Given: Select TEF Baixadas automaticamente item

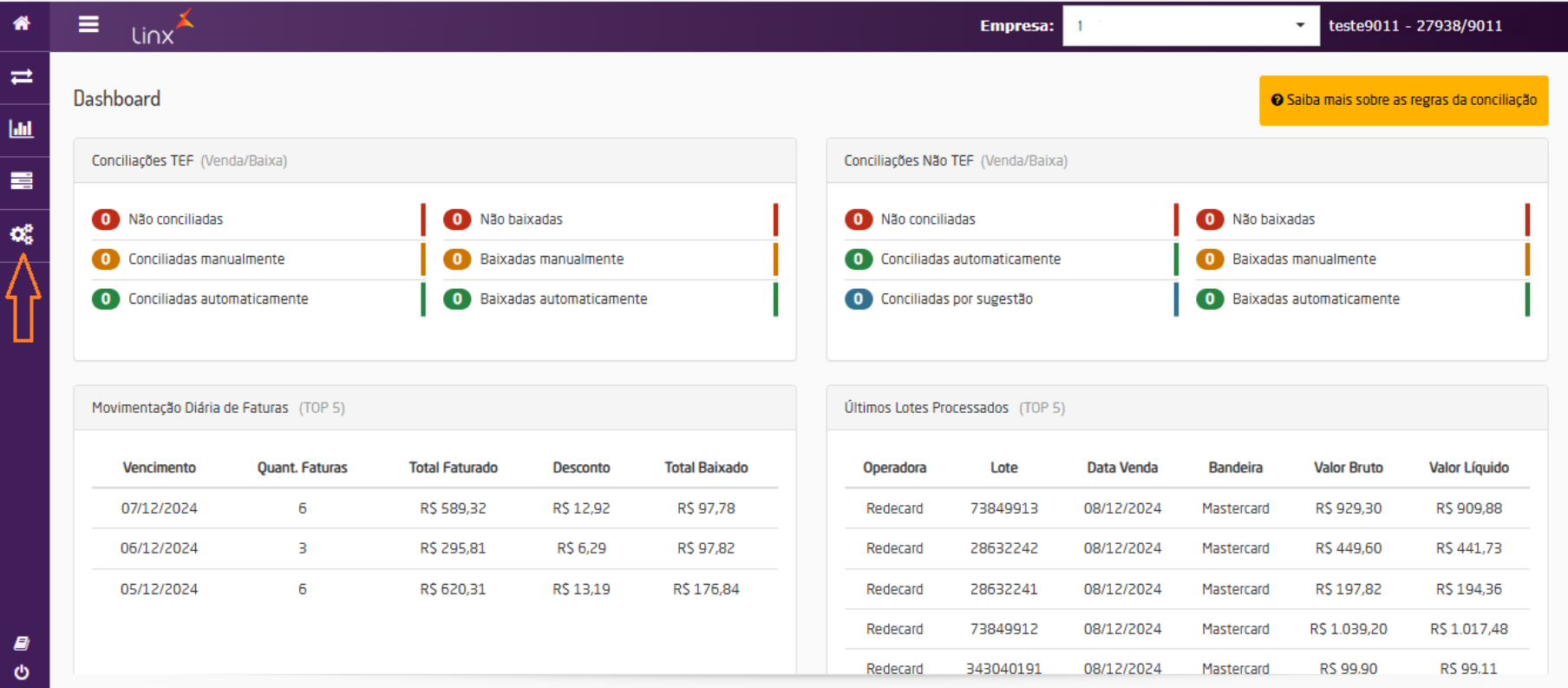Looking at the screenshot, I should coord(563,299).
